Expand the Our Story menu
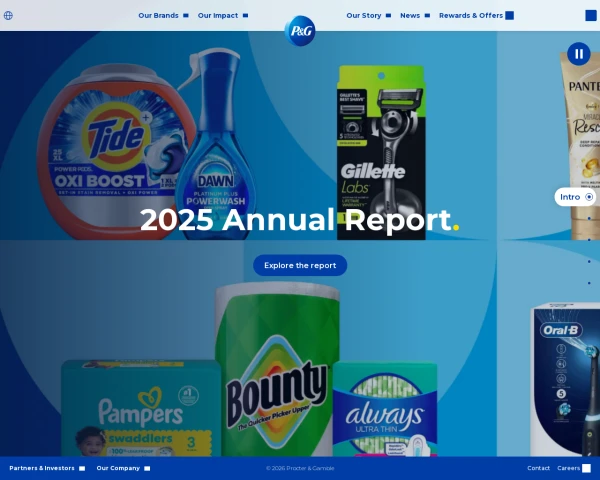 point(368,15)
